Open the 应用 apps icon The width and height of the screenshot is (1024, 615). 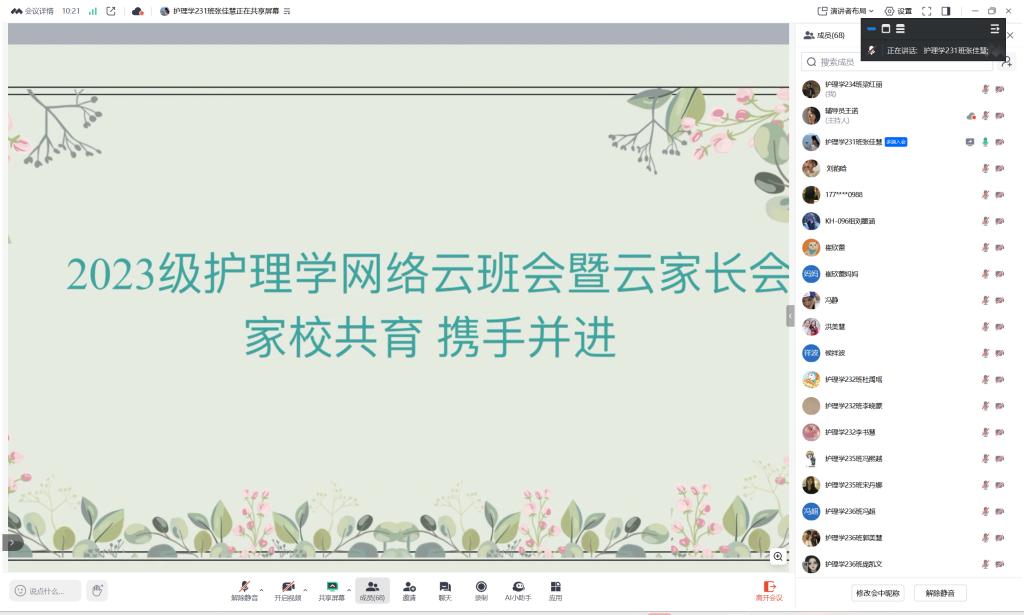coord(555,590)
